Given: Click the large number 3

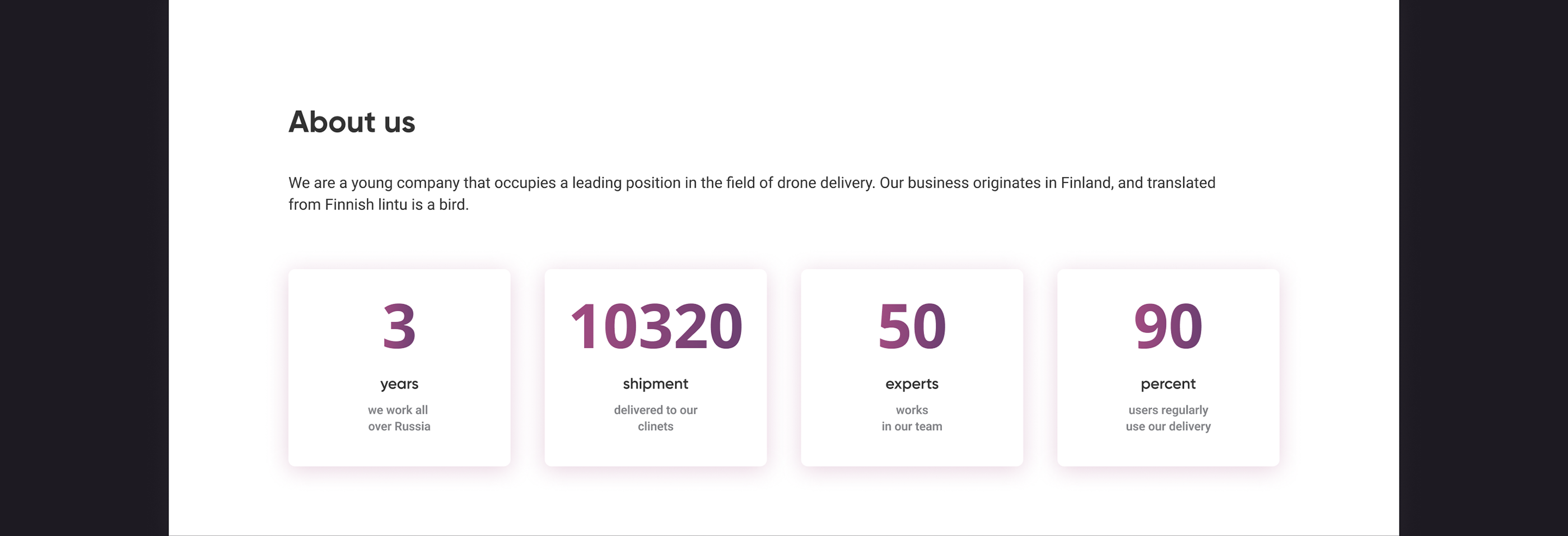Looking at the screenshot, I should click(399, 327).
